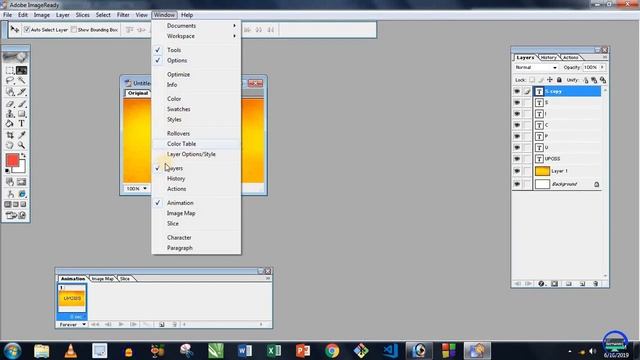
Task: Toggle the Auto Select Layer checkbox
Action: pos(27,30)
